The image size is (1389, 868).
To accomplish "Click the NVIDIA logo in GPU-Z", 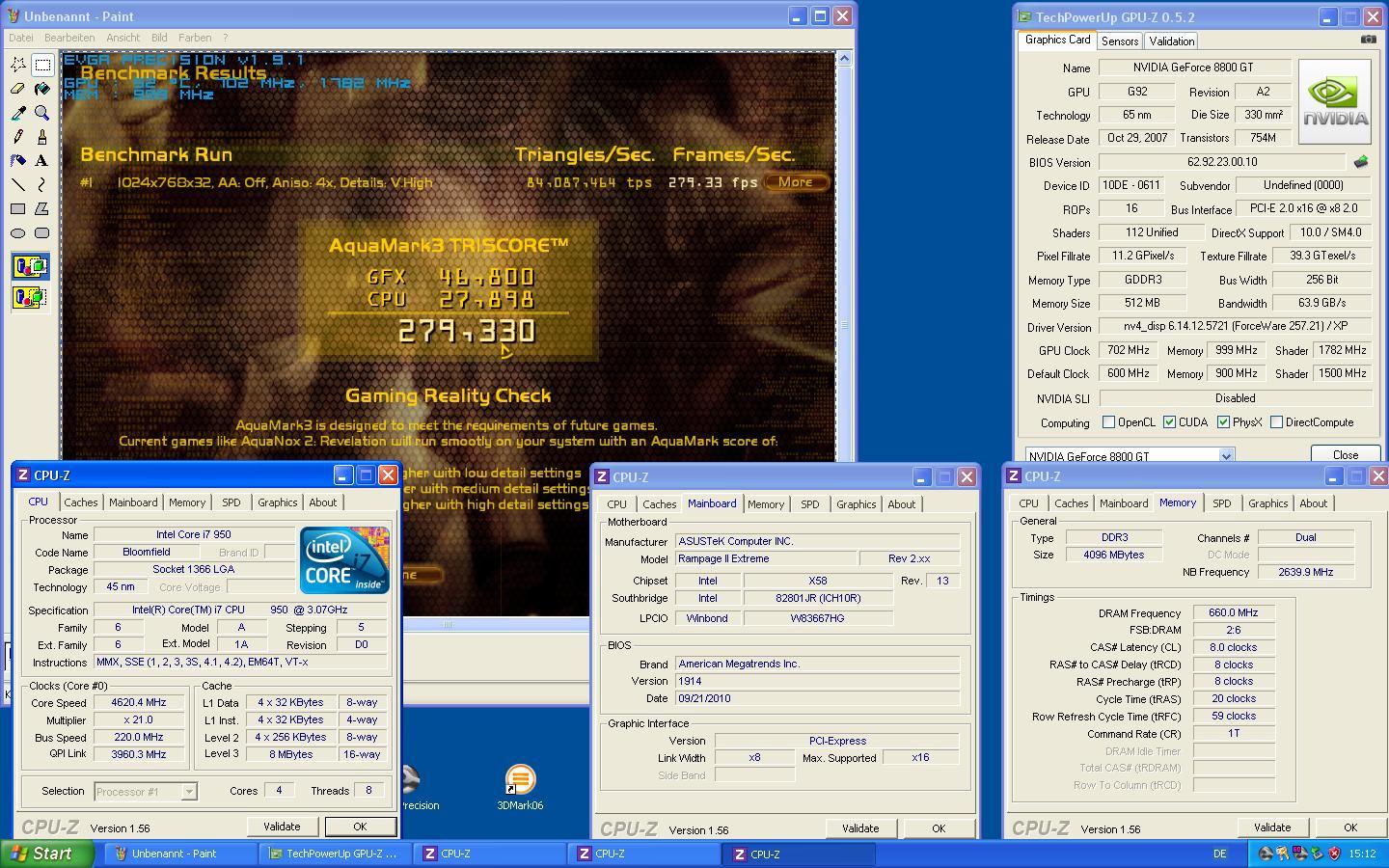I will point(1335,102).
